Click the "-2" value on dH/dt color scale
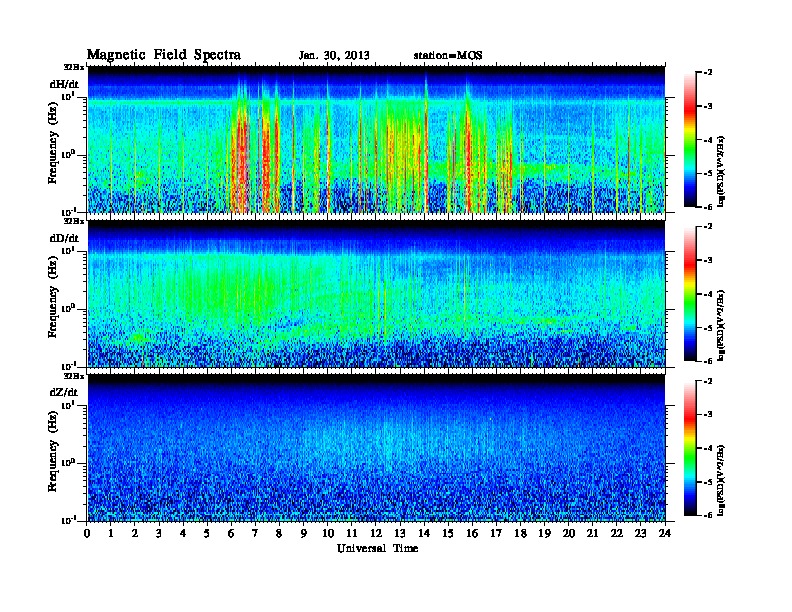The height and width of the screenshot is (612, 792). tap(708, 73)
